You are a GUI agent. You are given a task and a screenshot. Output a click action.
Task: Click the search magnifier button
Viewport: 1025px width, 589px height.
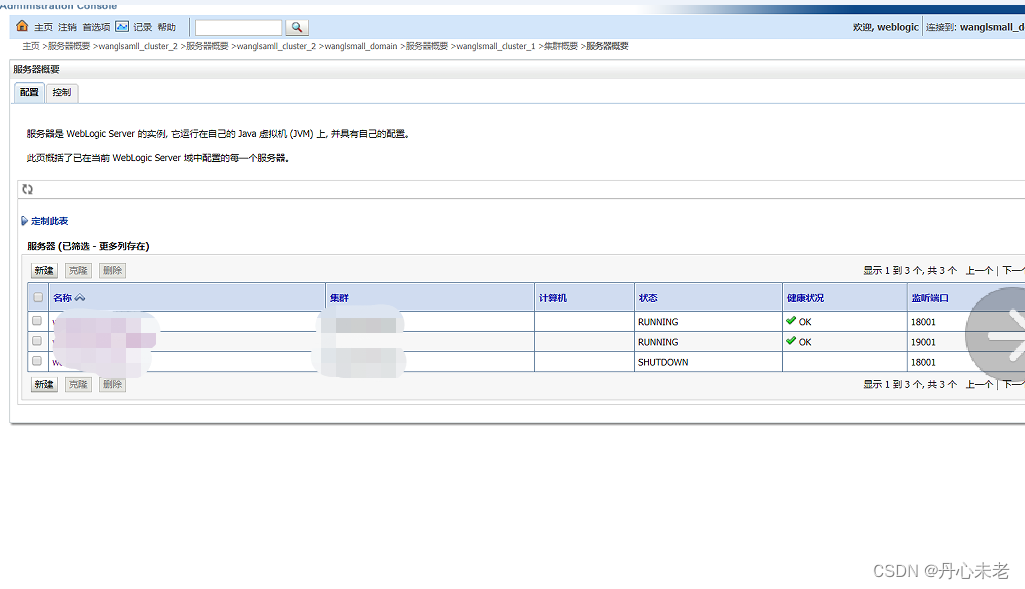click(x=297, y=27)
